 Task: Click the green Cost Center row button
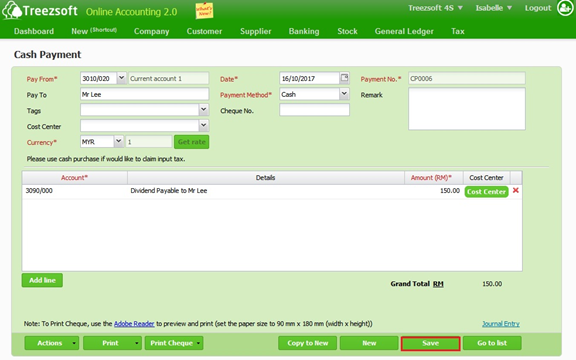coord(486,191)
